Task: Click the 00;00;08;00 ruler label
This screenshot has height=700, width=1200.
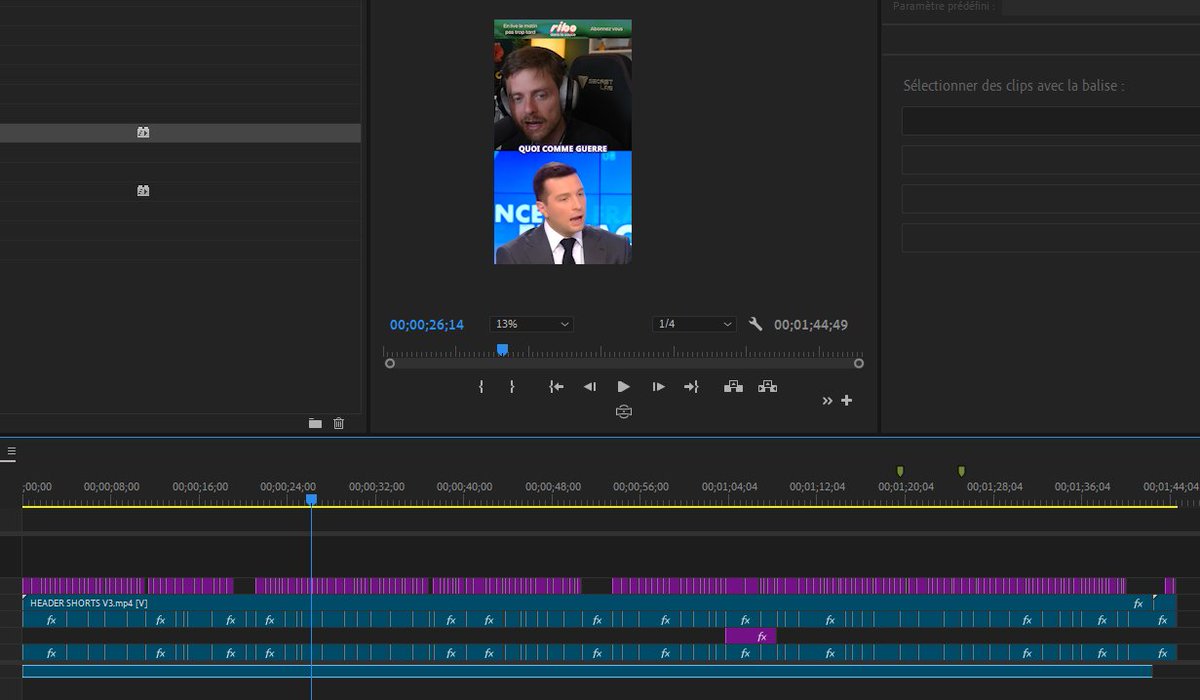Action: (112, 487)
